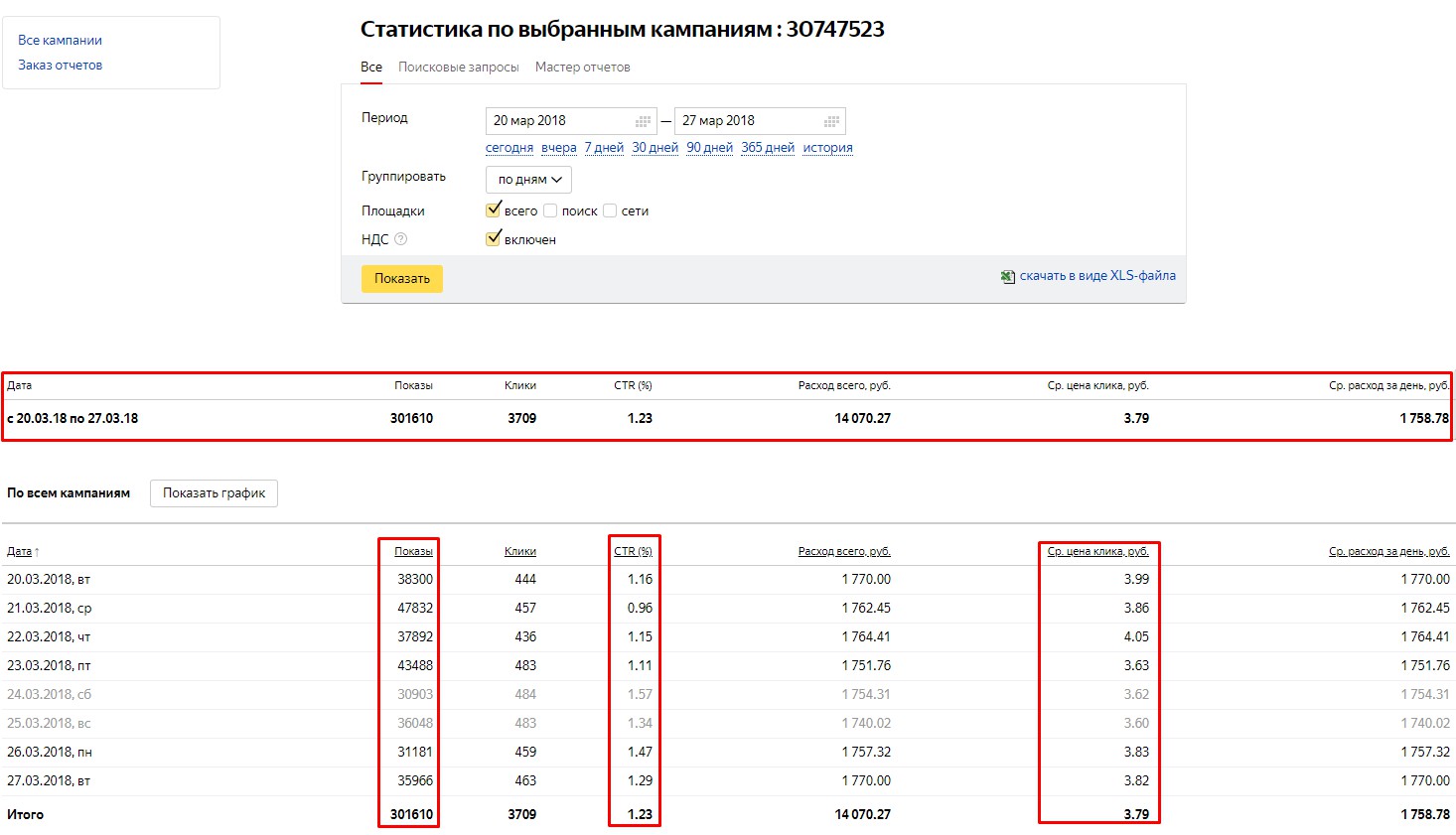Switch to the 'Поисковые запросы' tab
Viewport: 1456px width, 835px height.
pos(458,68)
